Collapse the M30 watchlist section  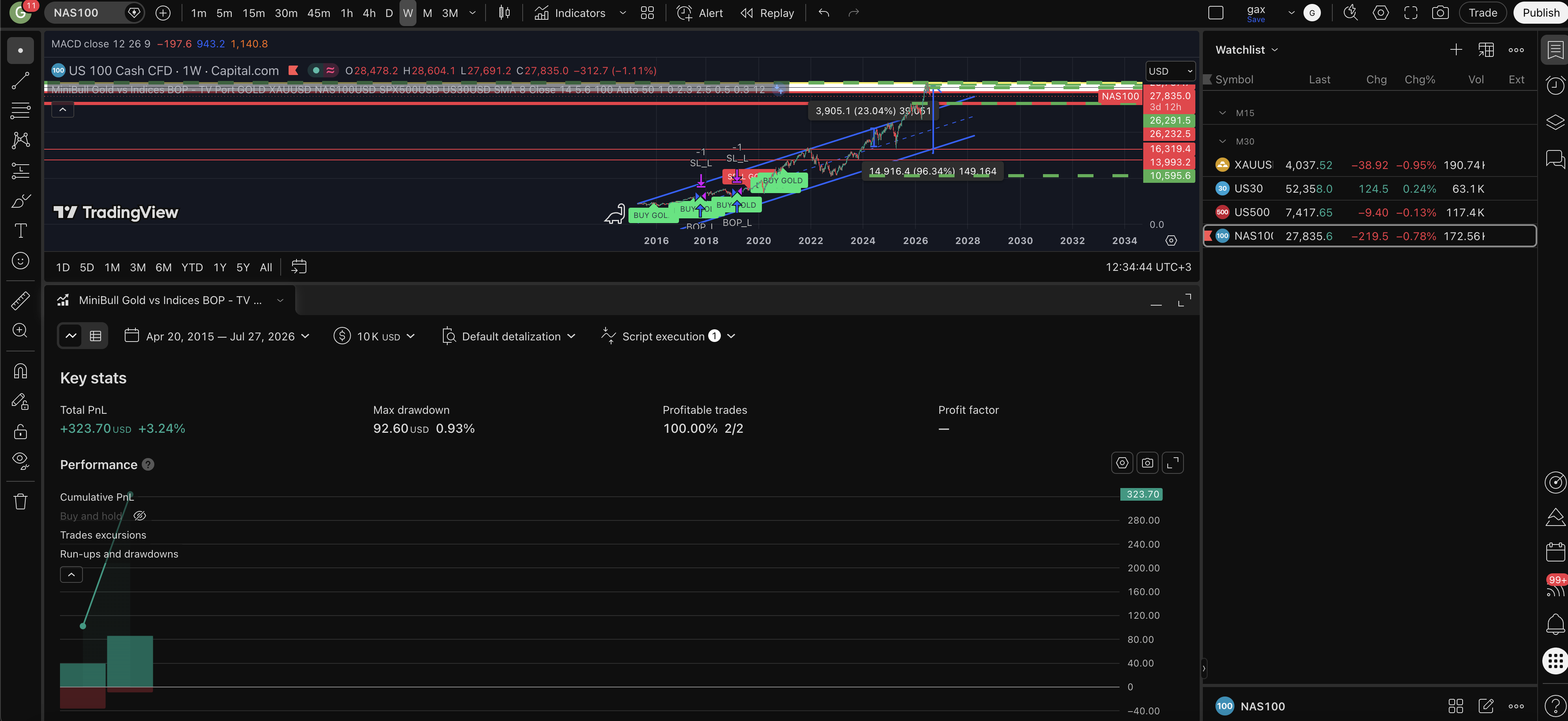coord(1222,141)
